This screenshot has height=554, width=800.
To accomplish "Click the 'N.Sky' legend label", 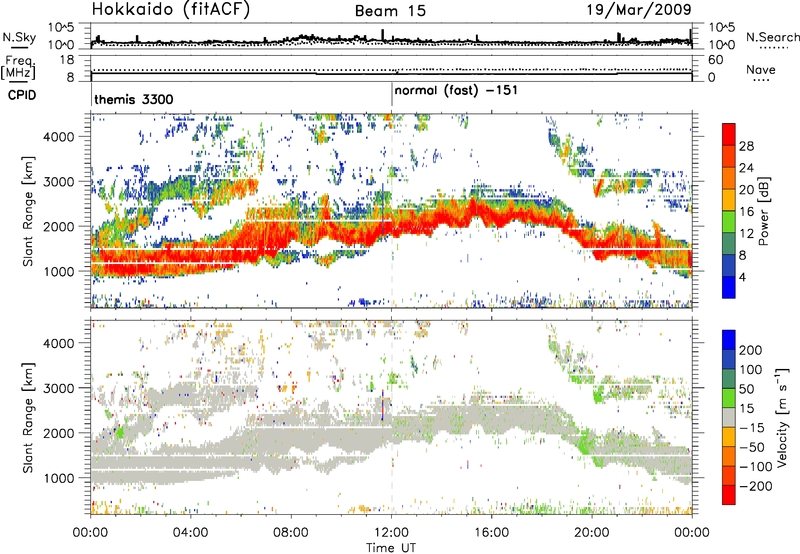I will tap(19, 37).
